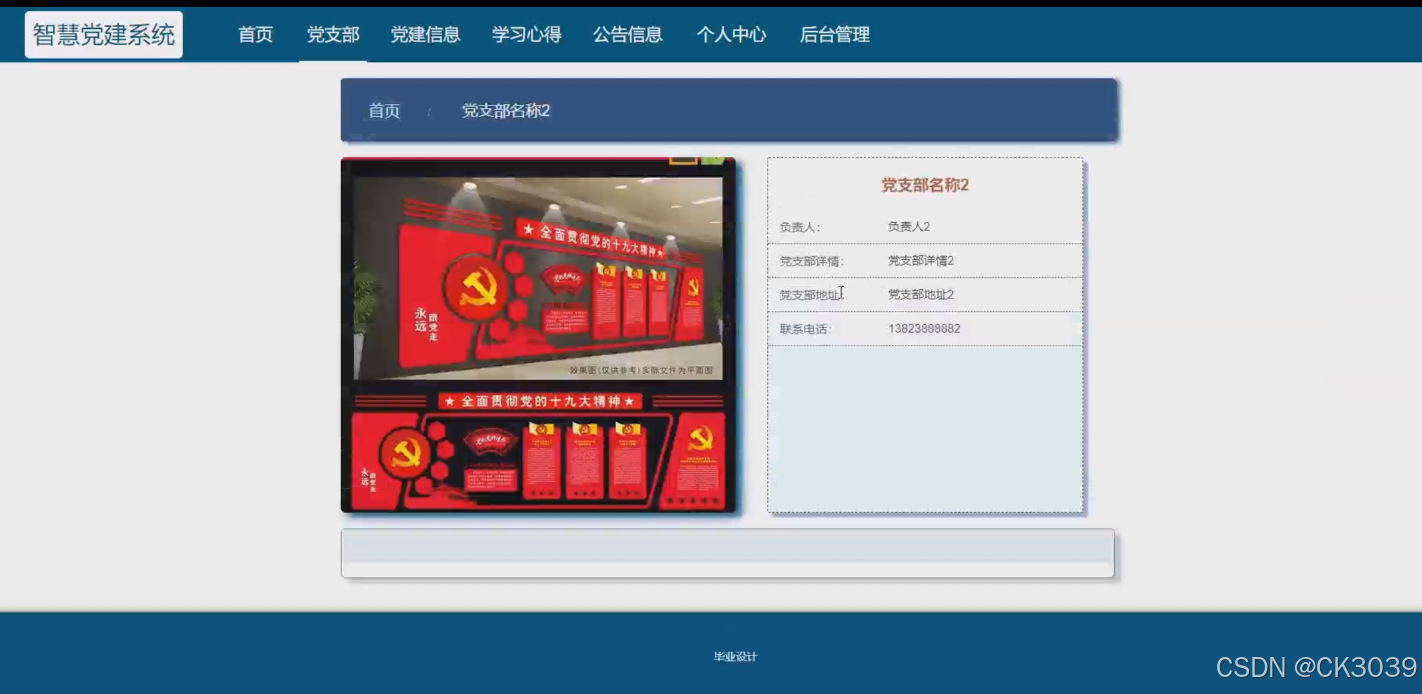Select the 负责人2 value text

click(x=909, y=227)
